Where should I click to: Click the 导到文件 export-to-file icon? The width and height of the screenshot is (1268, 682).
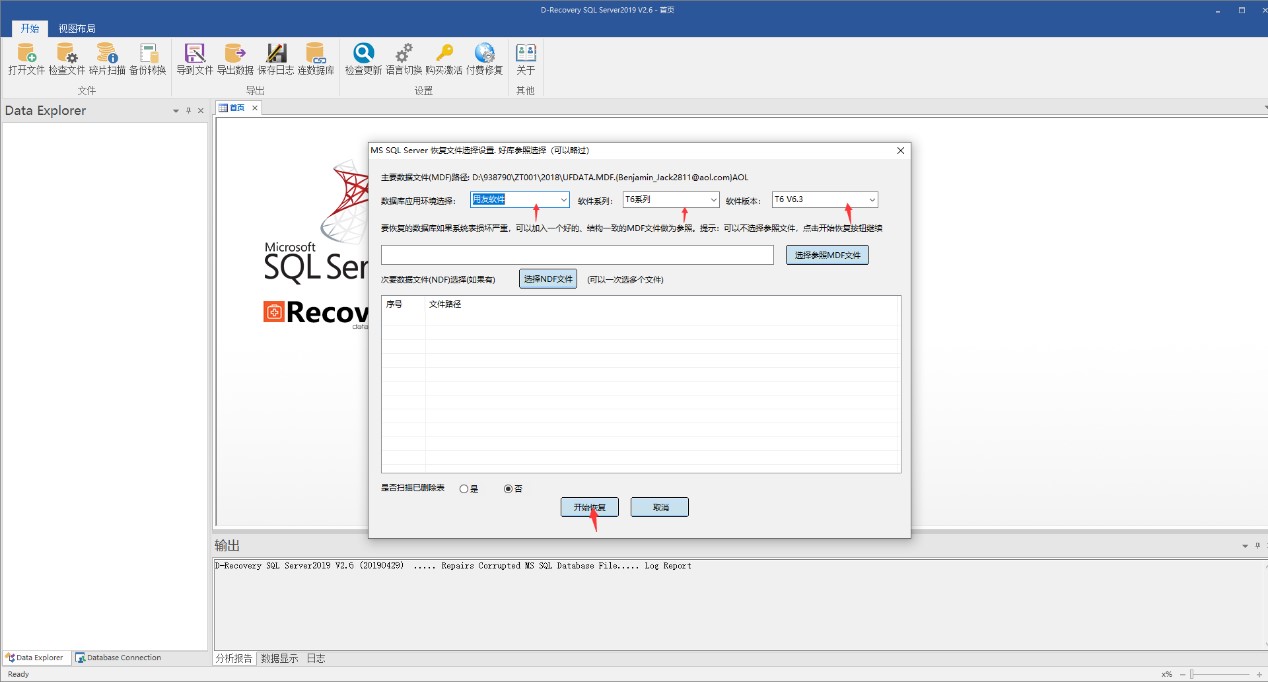[x=195, y=59]
